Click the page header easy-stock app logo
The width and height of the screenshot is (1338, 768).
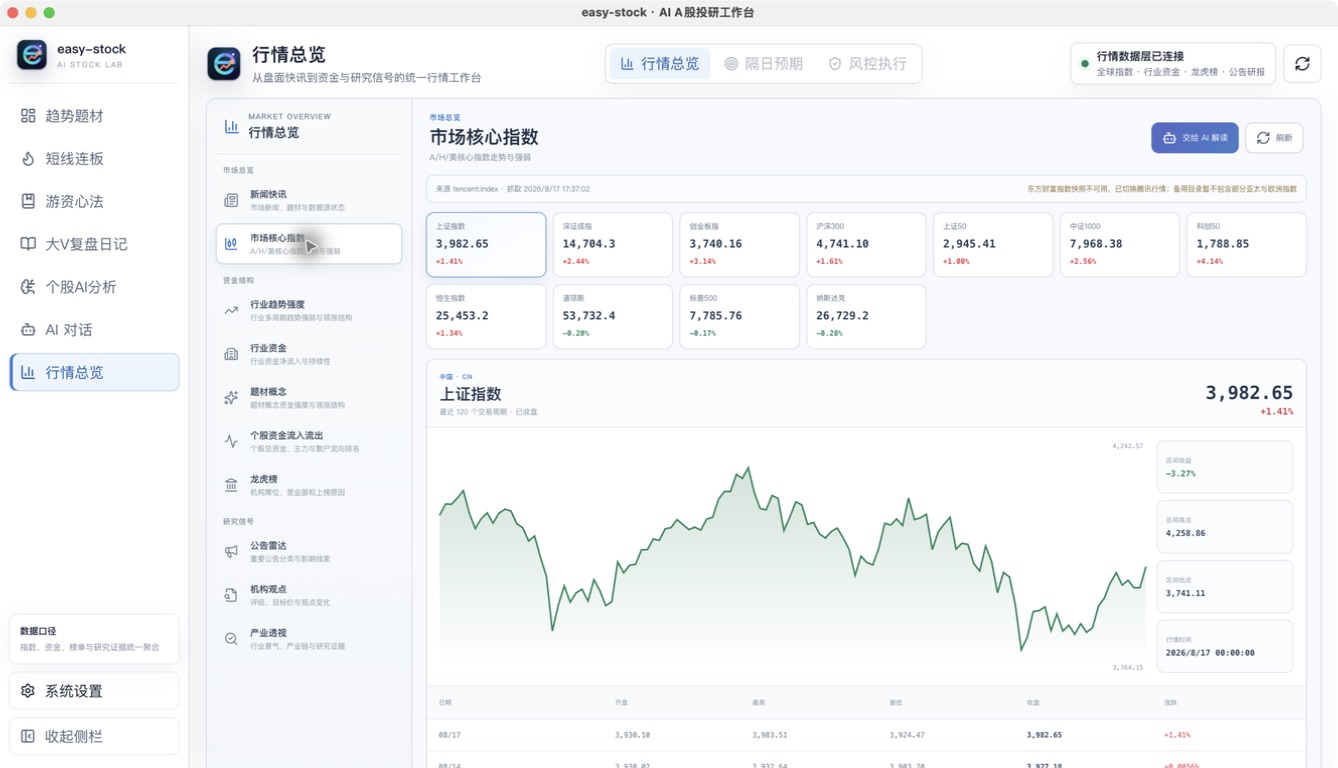coord(224,63)
